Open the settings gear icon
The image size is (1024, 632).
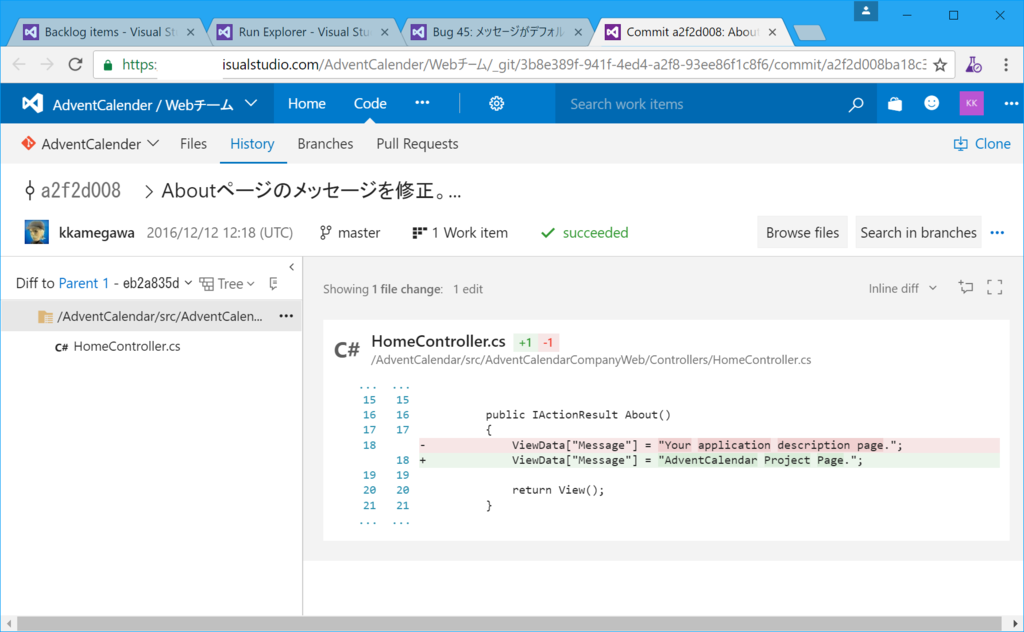[496, 104]
